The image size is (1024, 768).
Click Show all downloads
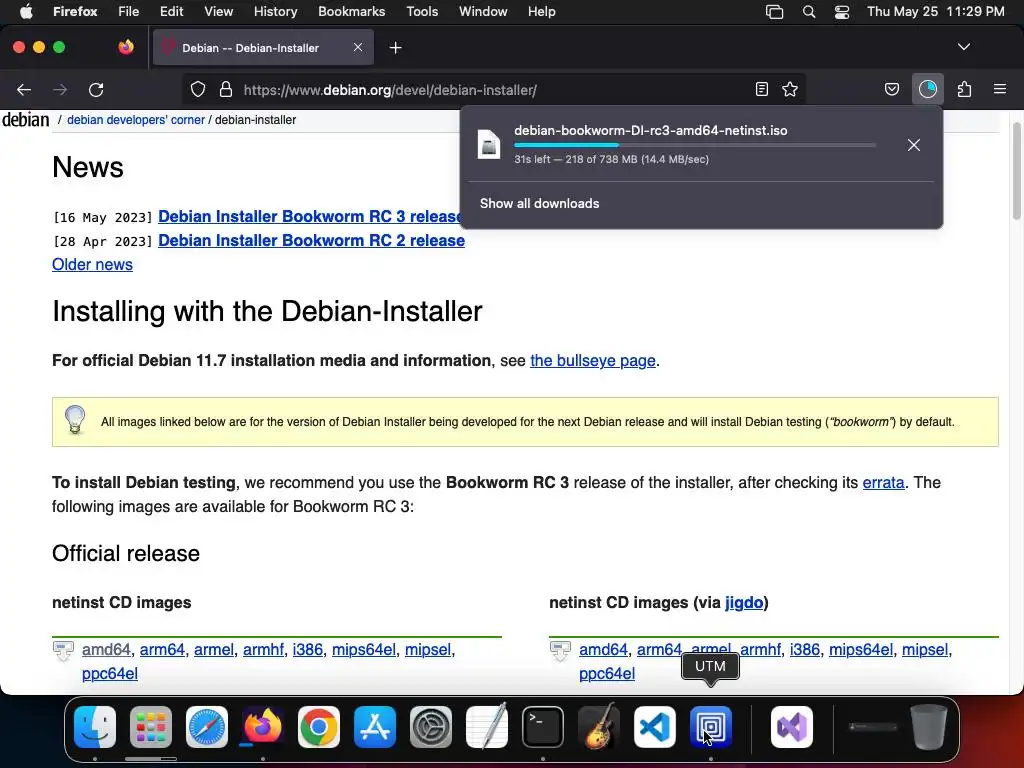[x=539, y=203]
